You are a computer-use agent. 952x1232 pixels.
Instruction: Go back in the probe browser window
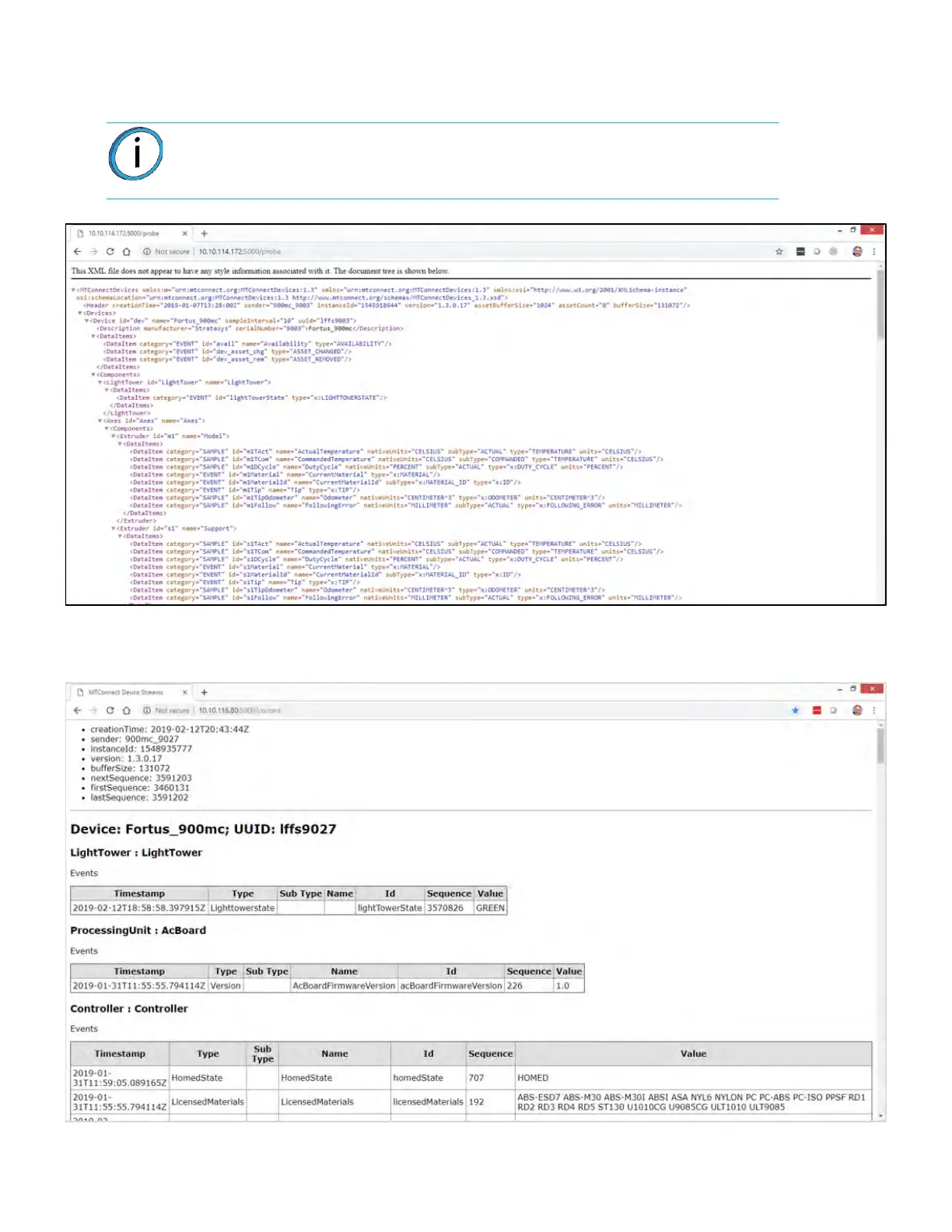pyautogui.click(x=77, y=252)
